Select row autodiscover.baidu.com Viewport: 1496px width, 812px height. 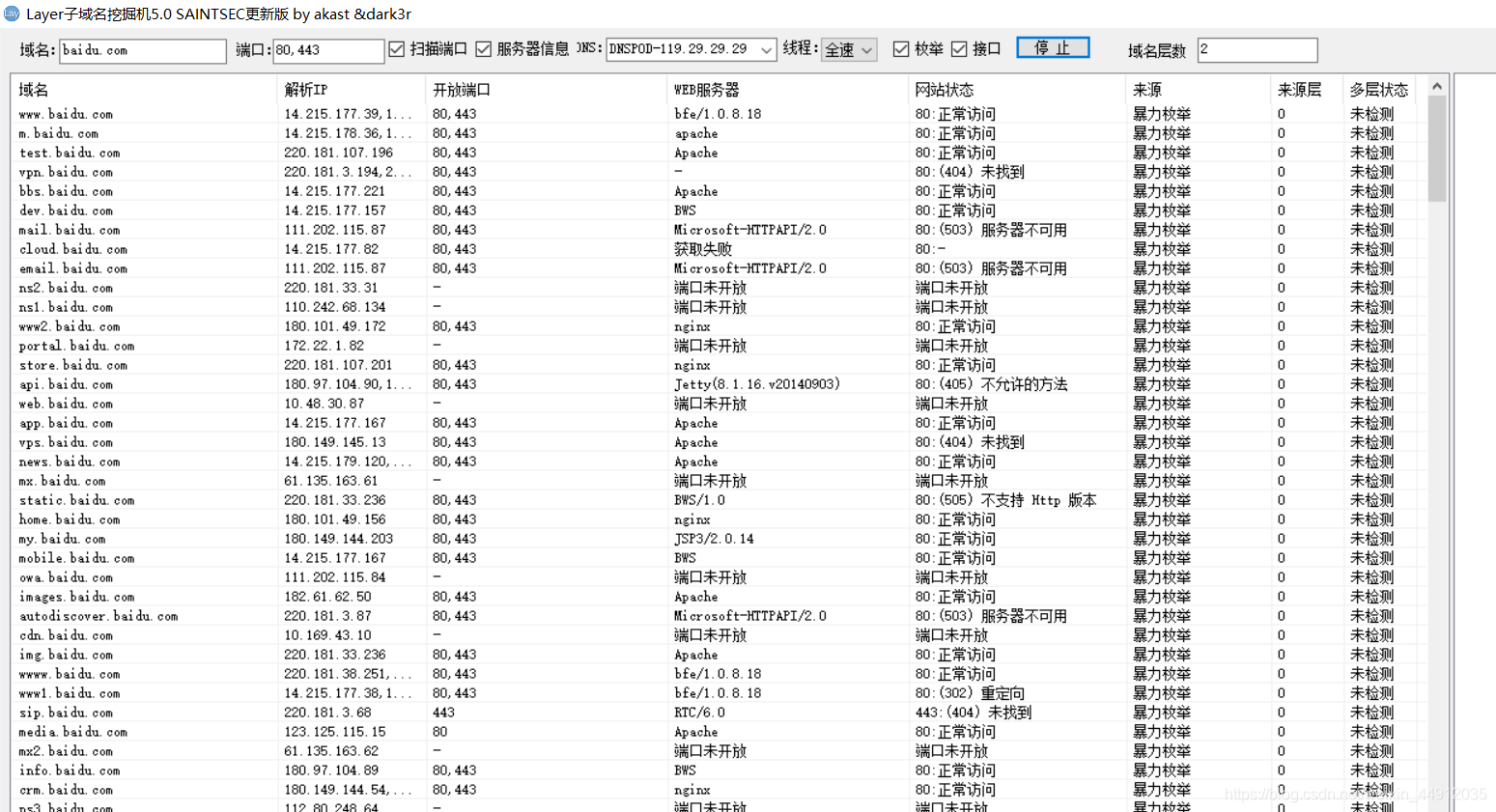[719, 616]
